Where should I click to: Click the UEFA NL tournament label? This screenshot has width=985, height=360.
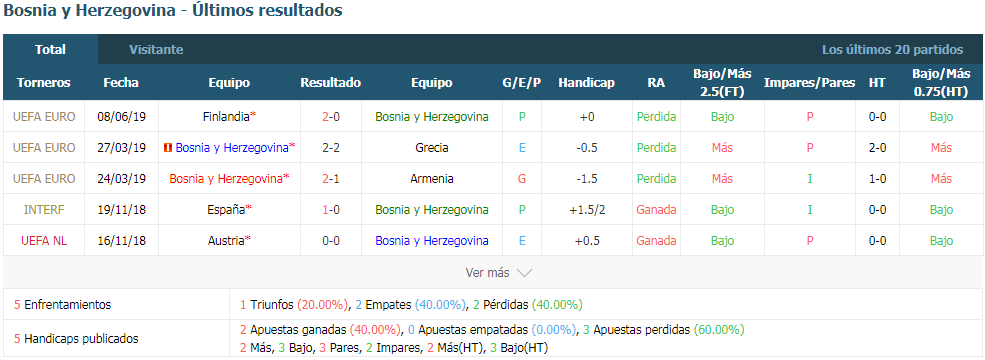(x=43, y=241)
